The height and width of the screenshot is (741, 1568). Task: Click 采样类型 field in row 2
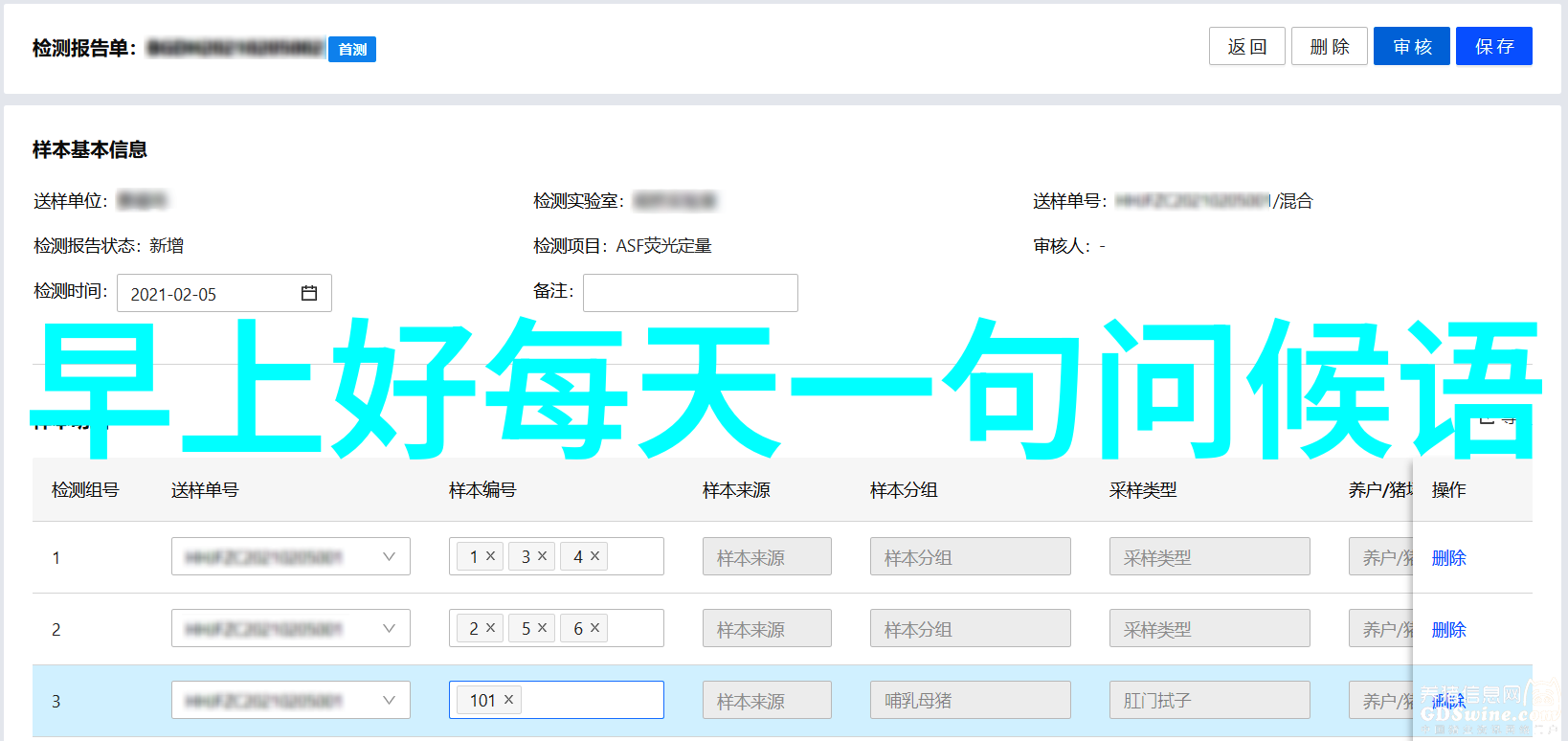click(x=1210, y=628)
